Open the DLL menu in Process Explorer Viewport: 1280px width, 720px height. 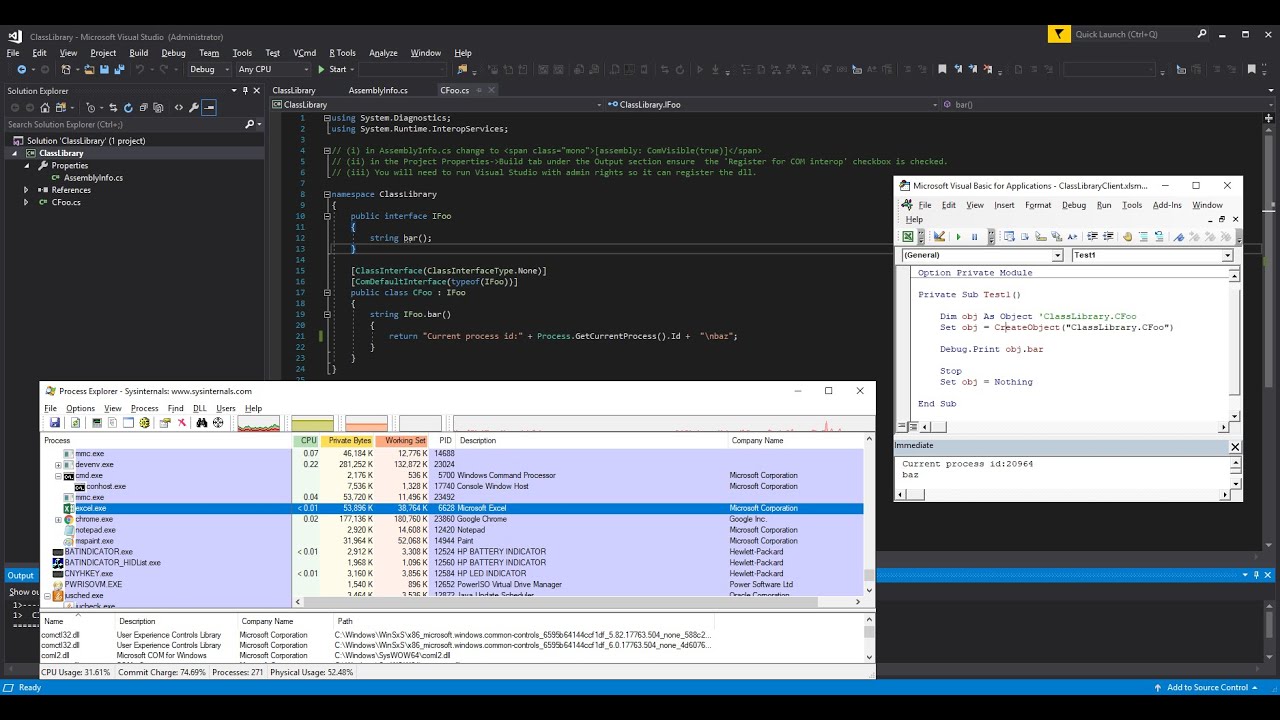click(x=200, y=408)
